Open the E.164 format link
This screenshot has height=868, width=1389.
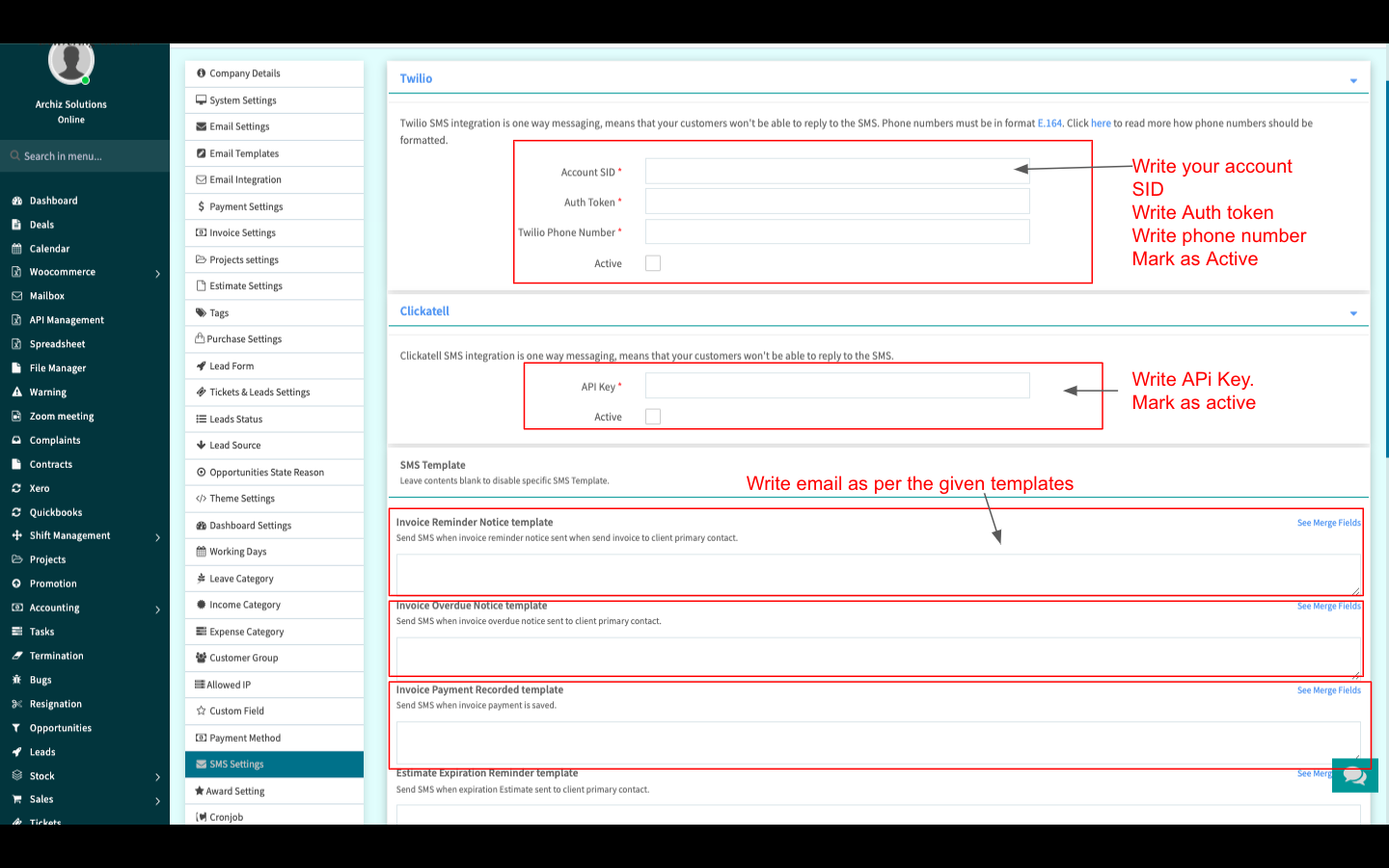click(x=1049, y=123)
